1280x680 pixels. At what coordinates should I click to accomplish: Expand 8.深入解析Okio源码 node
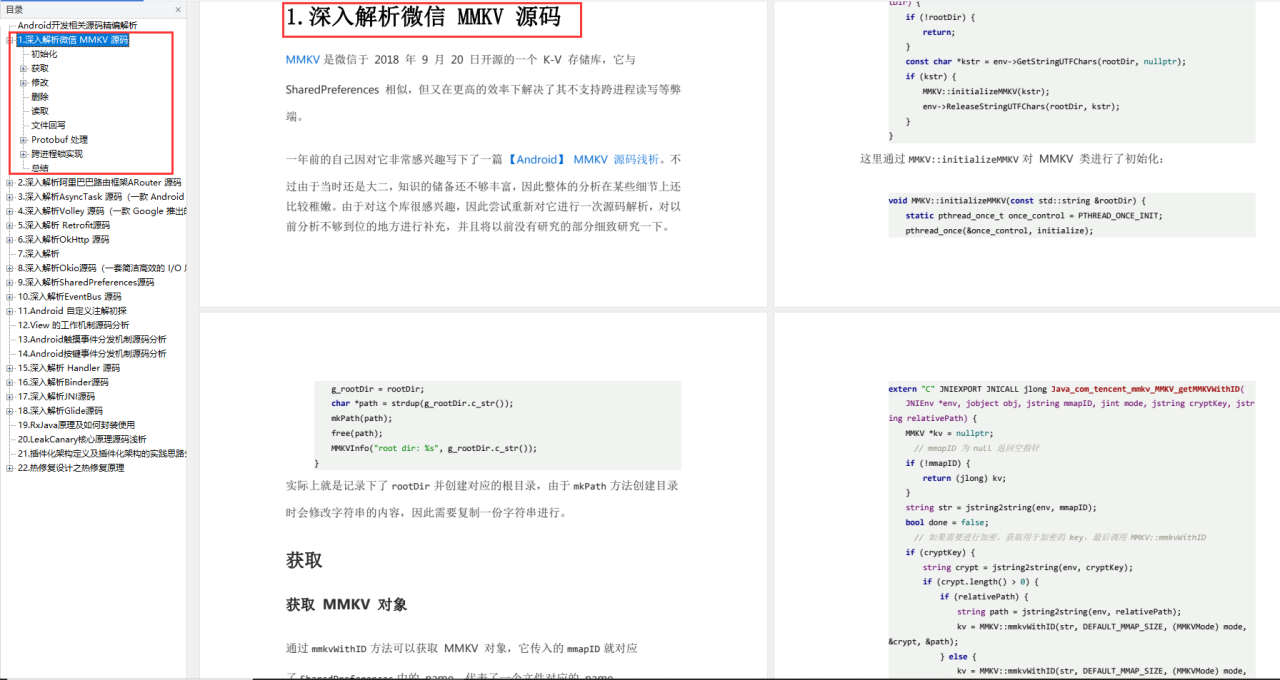(x=10, y=268)
